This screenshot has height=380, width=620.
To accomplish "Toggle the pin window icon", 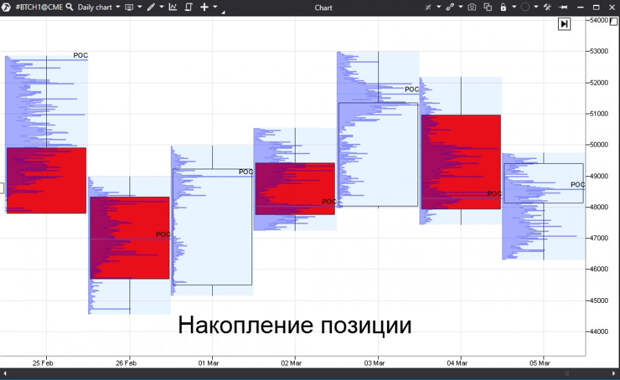I will (564, 7).
